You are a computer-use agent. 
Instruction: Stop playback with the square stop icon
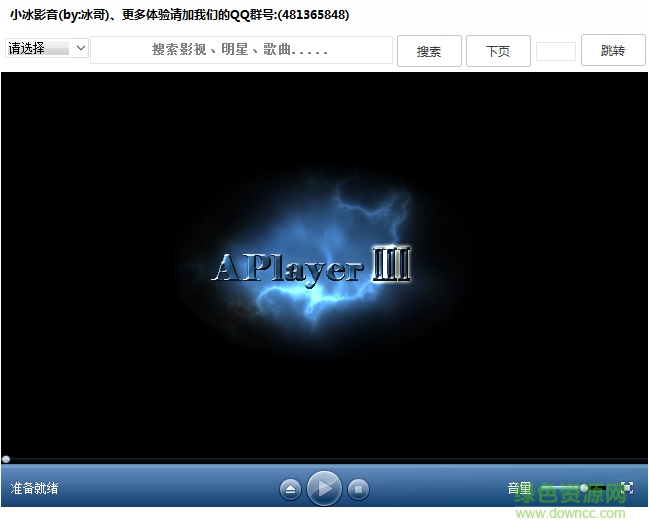pyautogui.click(x=358, y=489)
